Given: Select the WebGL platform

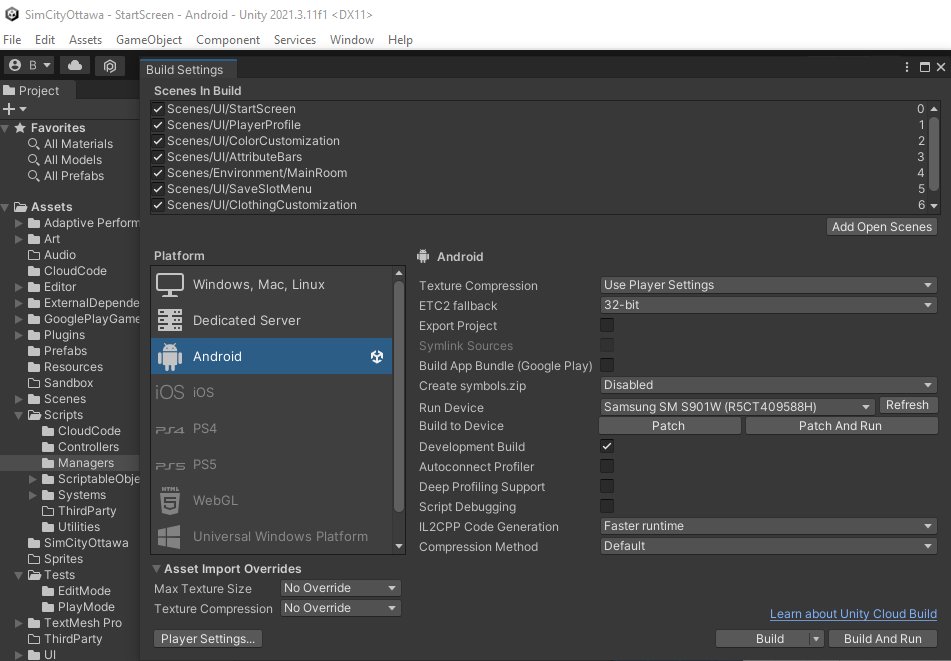Looking at the screenshot, I should coord(271,500).
